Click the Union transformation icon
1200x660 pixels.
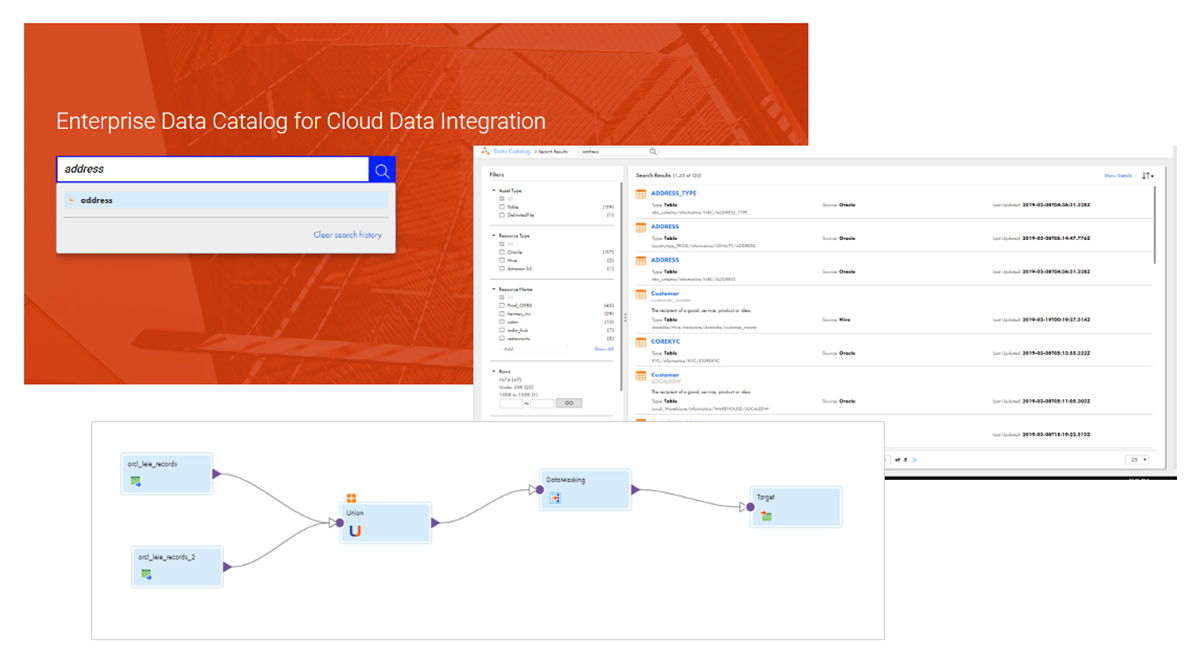click(355, 531)
